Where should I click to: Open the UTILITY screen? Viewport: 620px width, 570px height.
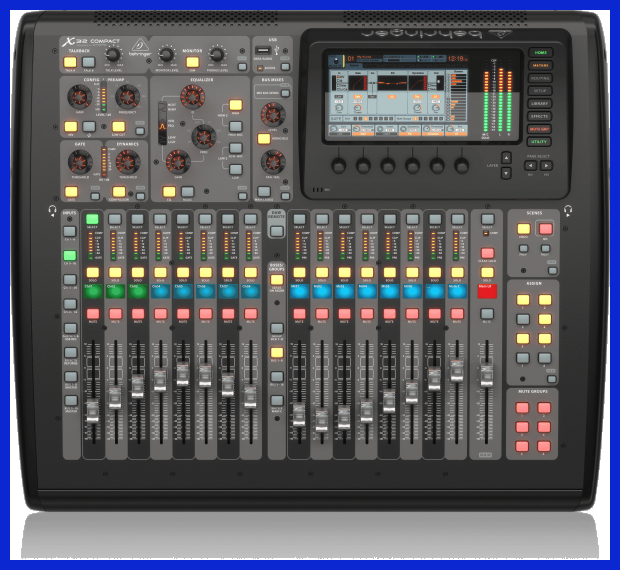pos(539,142)
